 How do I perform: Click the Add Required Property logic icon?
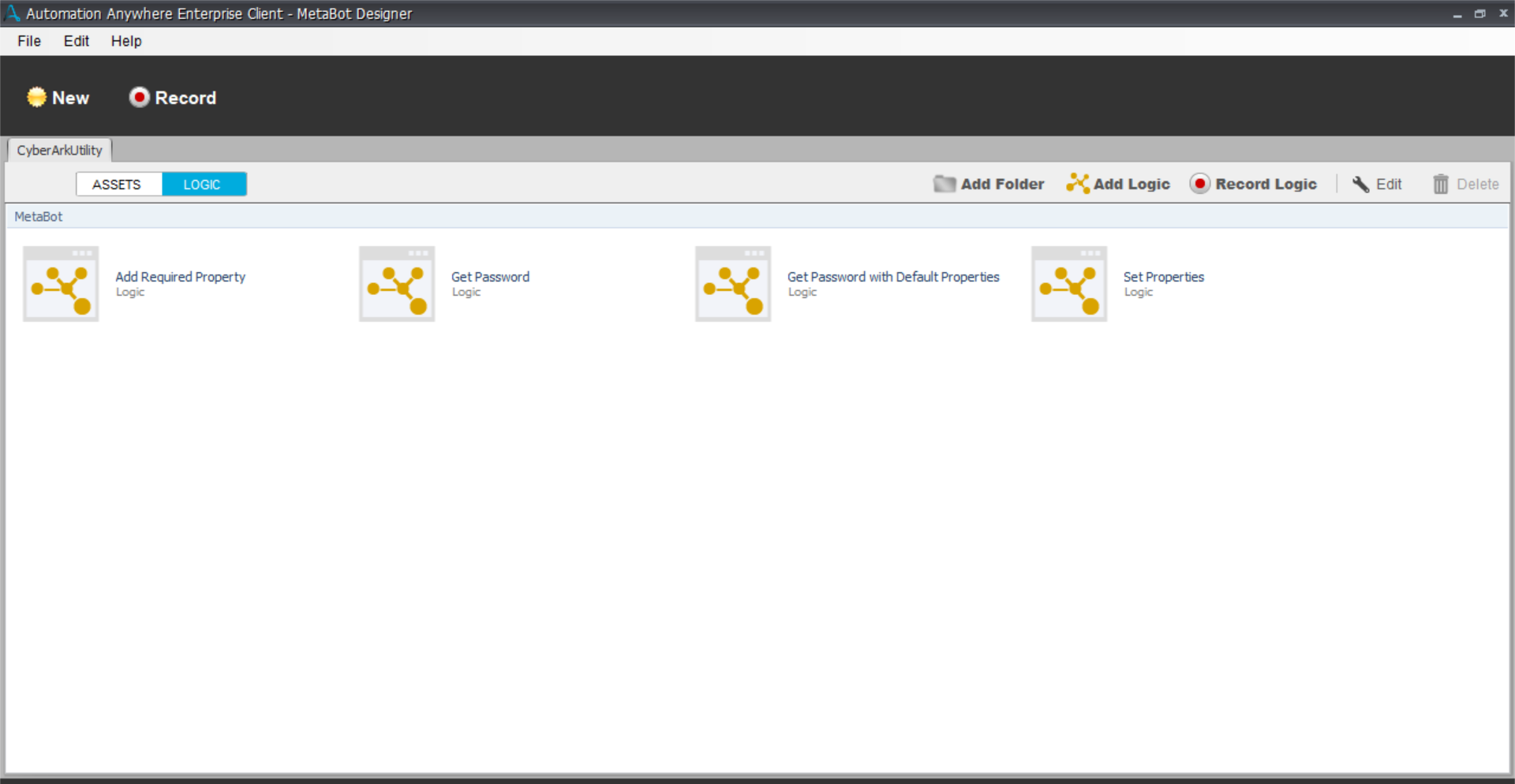point(61,284)
